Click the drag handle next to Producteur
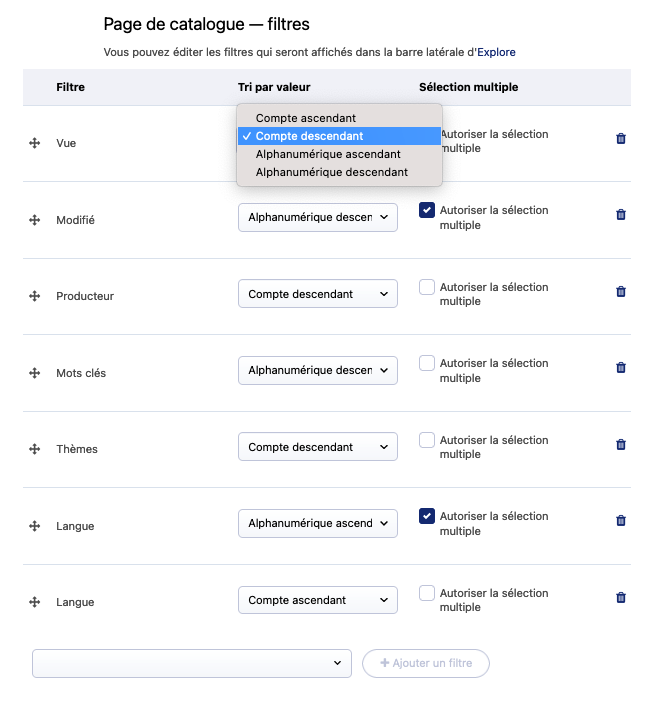671x707 pixels. tap(34, 296)
